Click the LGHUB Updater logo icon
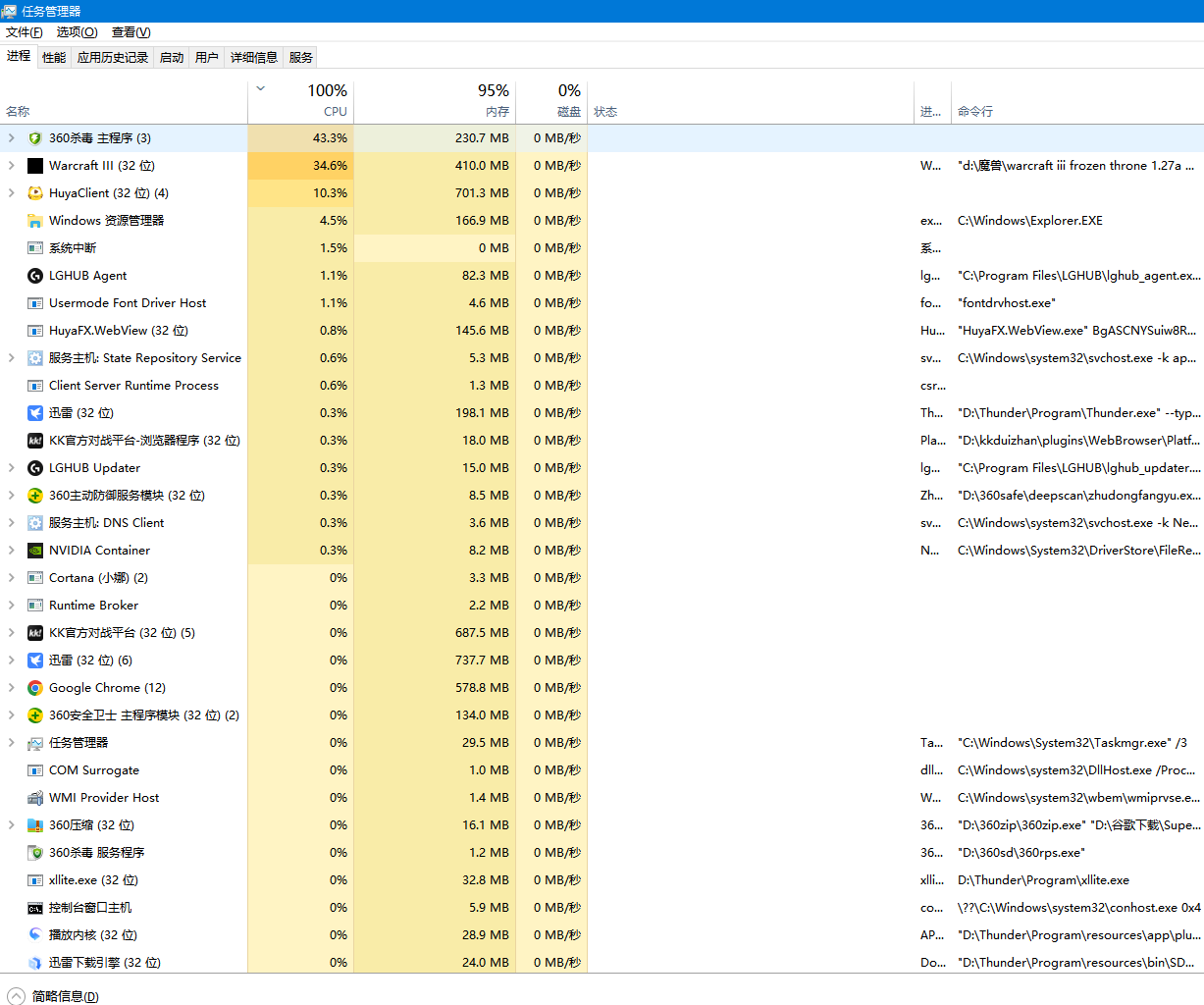The height and width of the screenshot is (1005, 1204). point(35,468)
